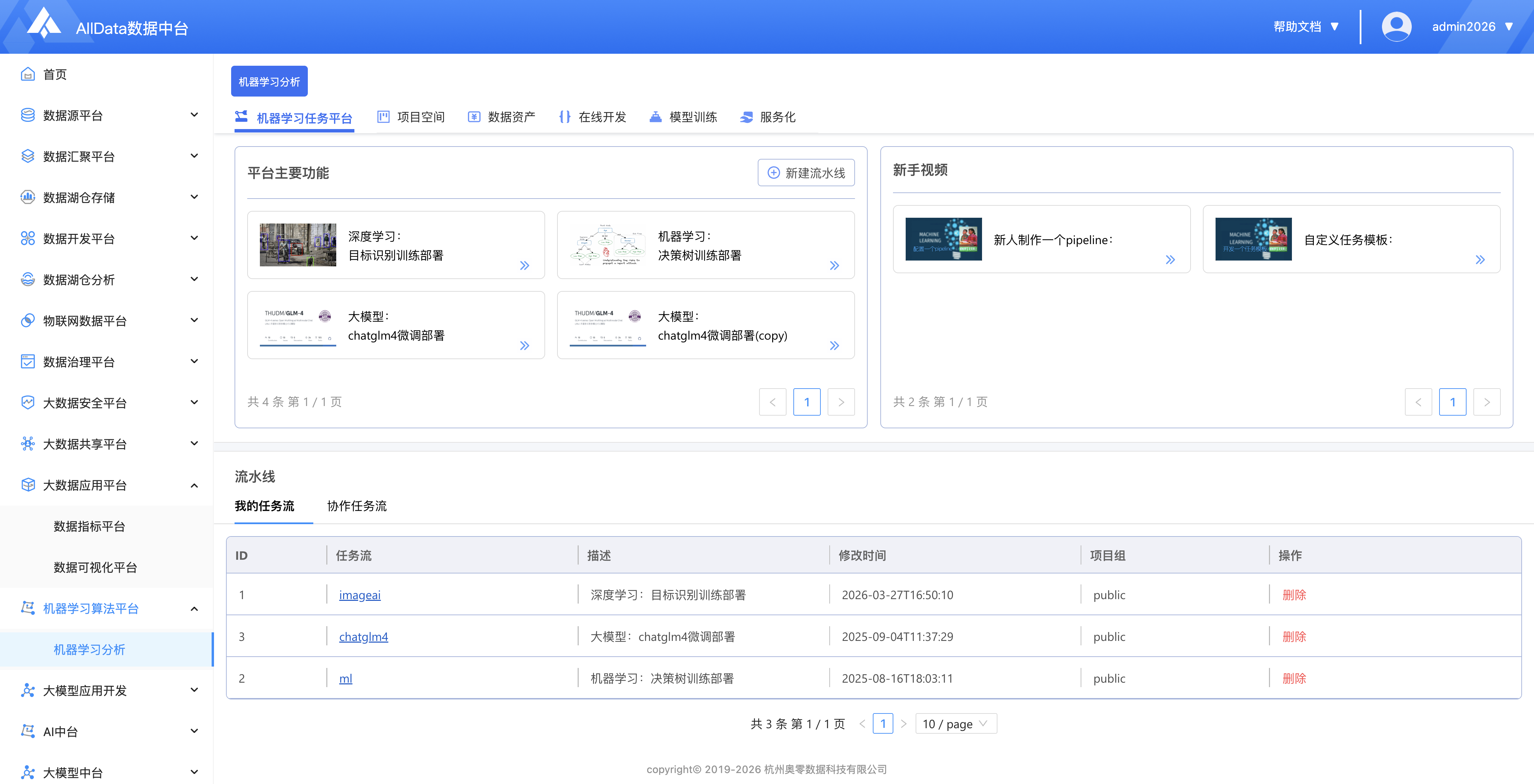Click the 数据开发平台 grid icon
This screenshot has height=784, width=1534.
tap(27, 238)
